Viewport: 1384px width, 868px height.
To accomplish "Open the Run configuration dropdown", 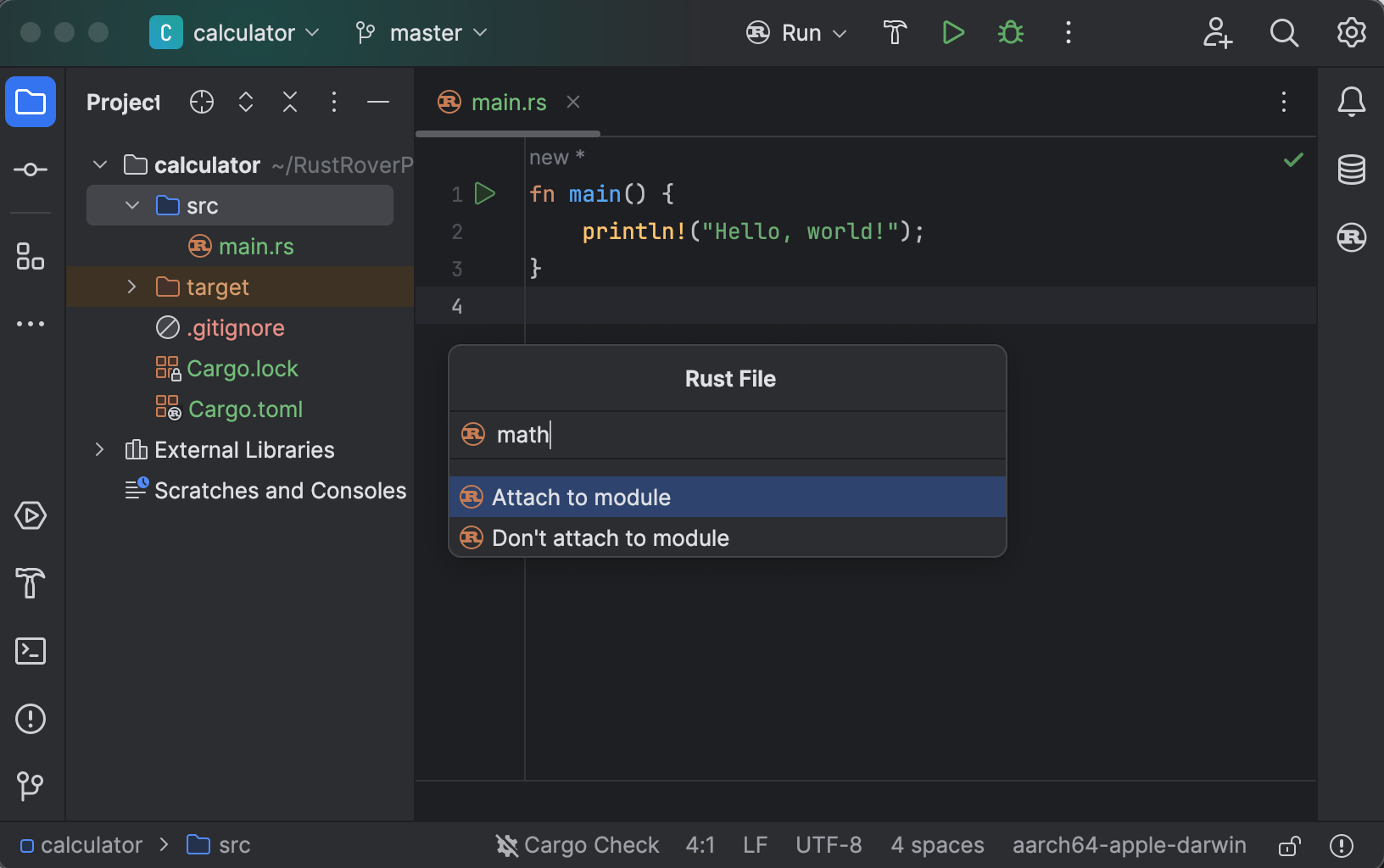I will coord(796,33).
